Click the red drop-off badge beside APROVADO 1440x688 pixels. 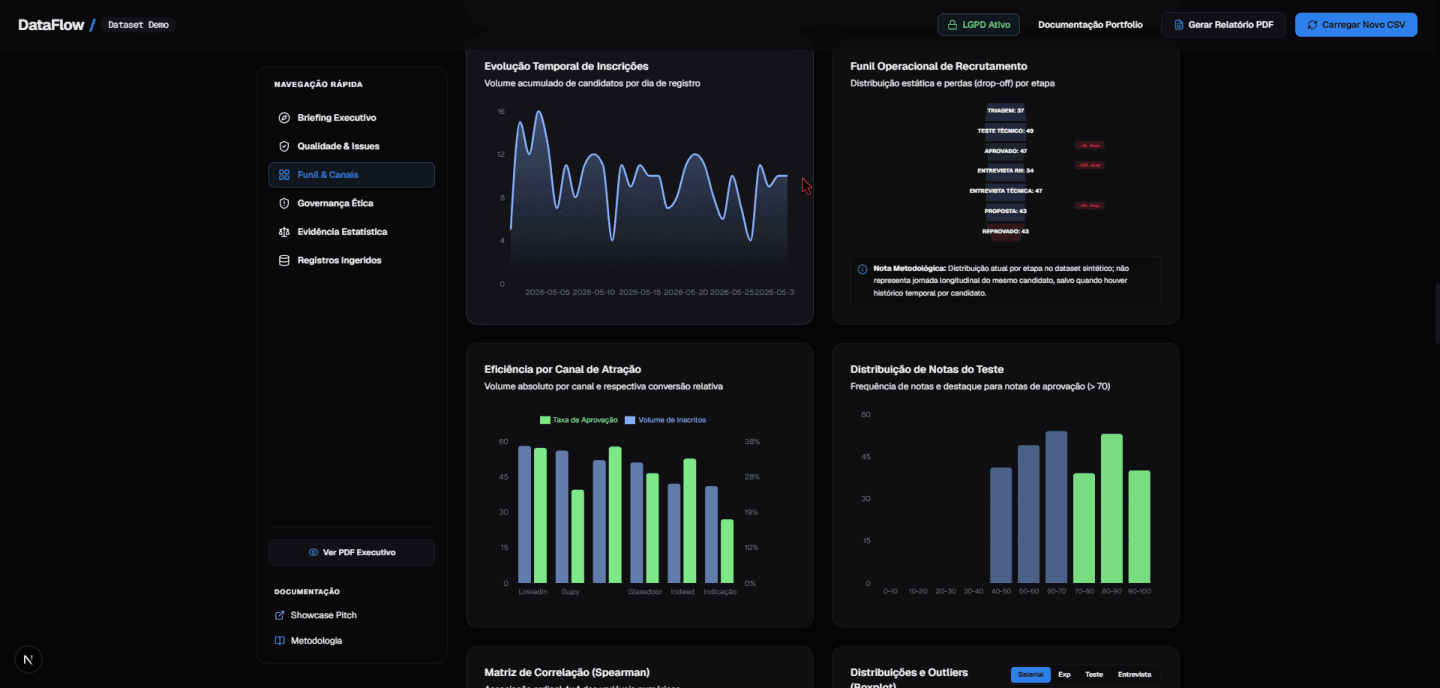tap(1089, 146)
